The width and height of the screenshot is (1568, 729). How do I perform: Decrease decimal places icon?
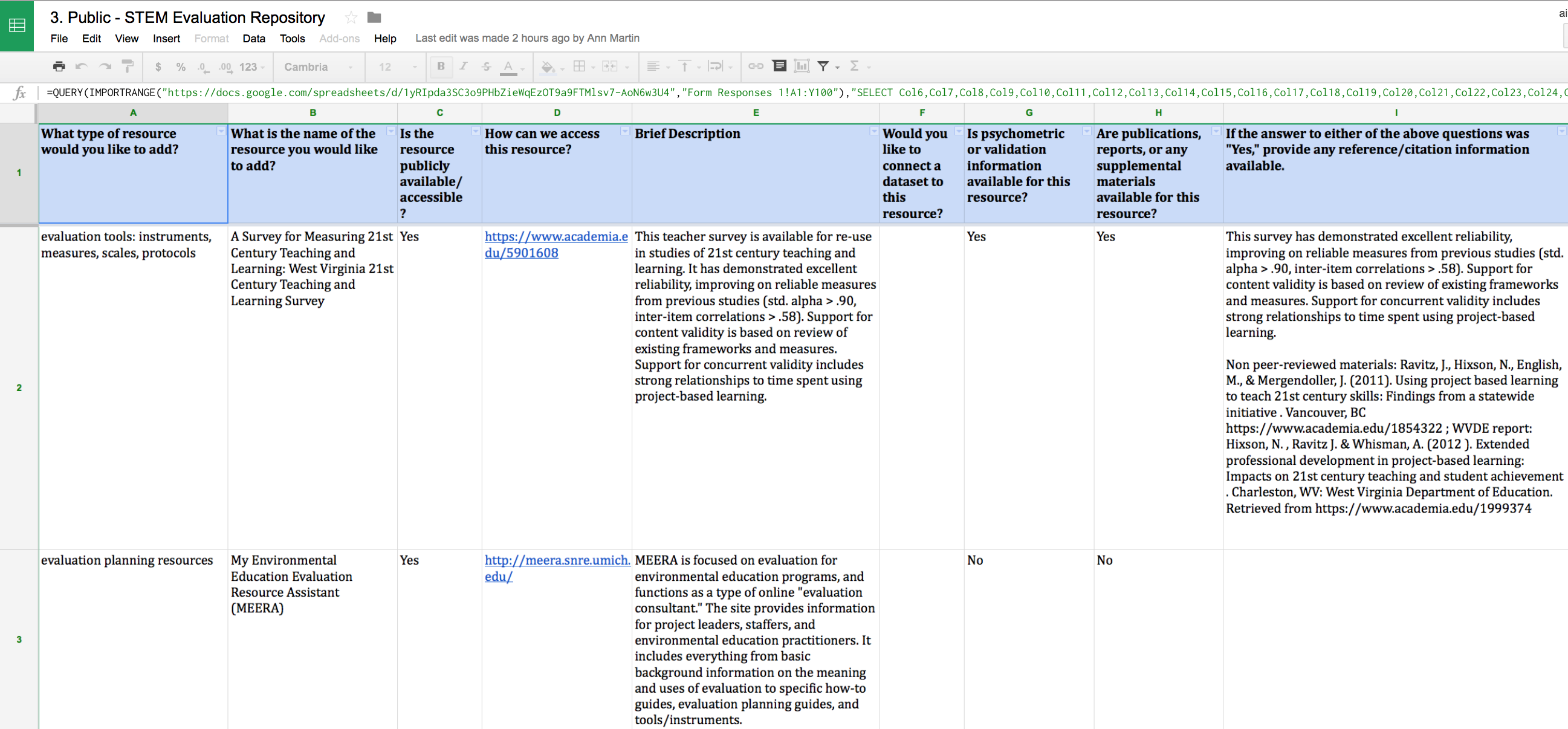tap(203, 68)
